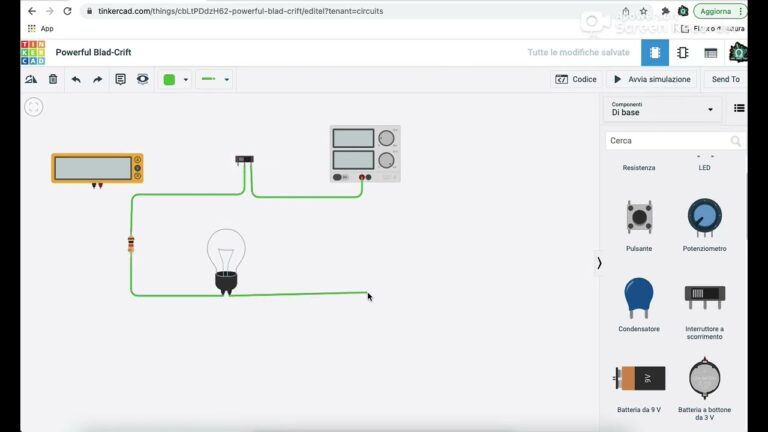Click the share page icon
The width and height of the screenshot is (768, 432).
click(x=625, y=11)
